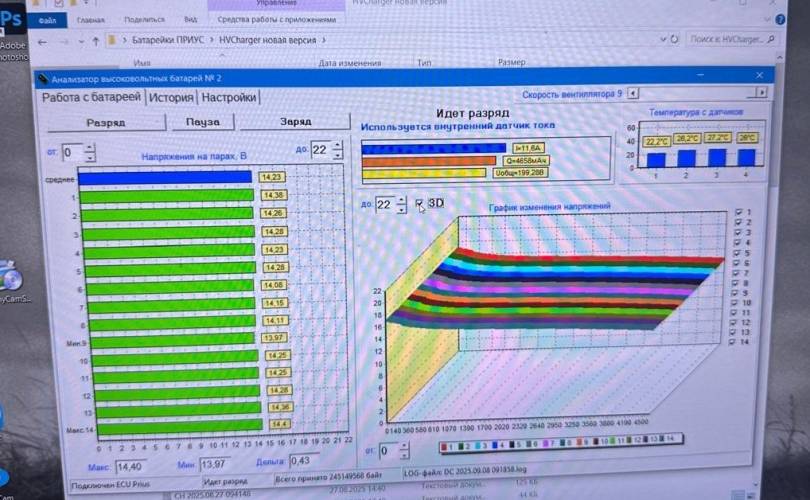Open Средства работы с приложениями tab
The image size is (810, 500).
click(276, 20)
